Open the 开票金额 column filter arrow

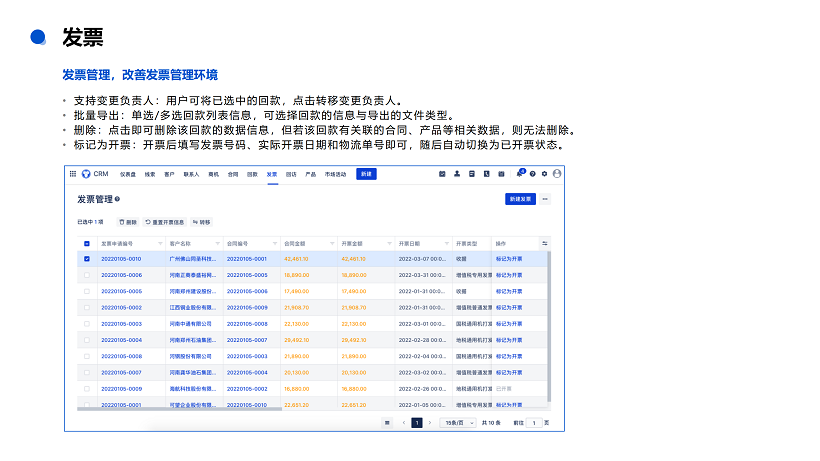coord(389,244)
